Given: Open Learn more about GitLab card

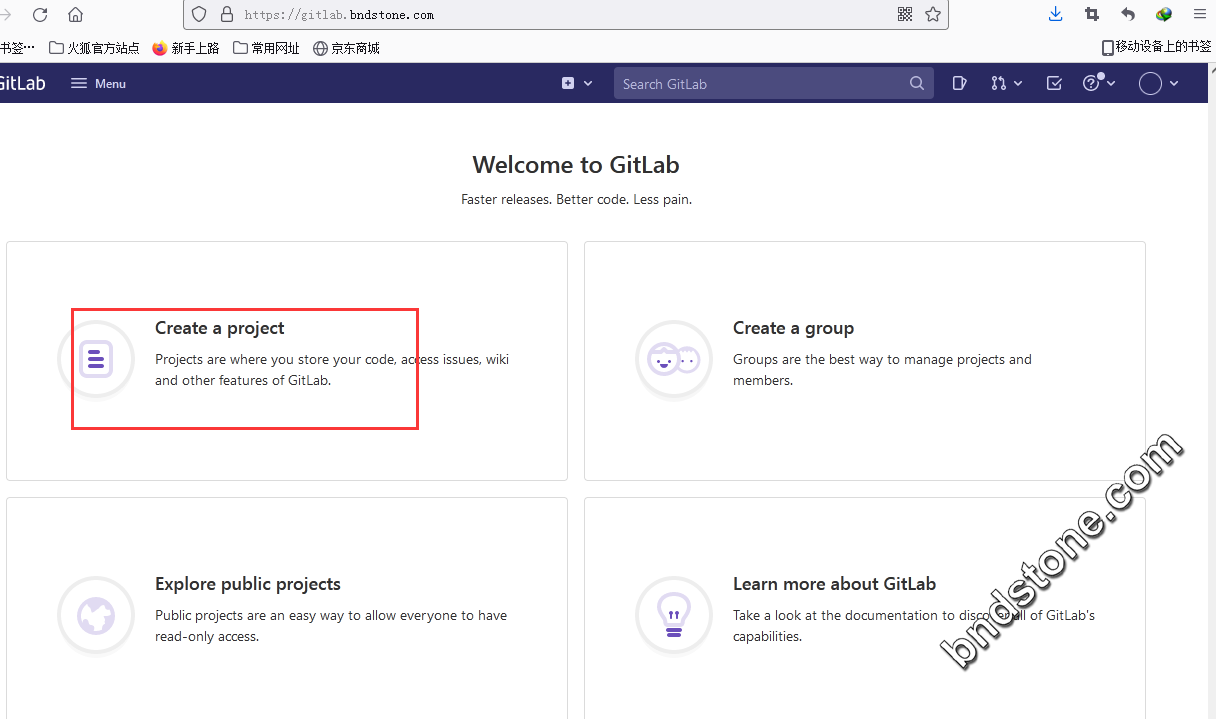Looking at the screenshot, I should (865, 609).
